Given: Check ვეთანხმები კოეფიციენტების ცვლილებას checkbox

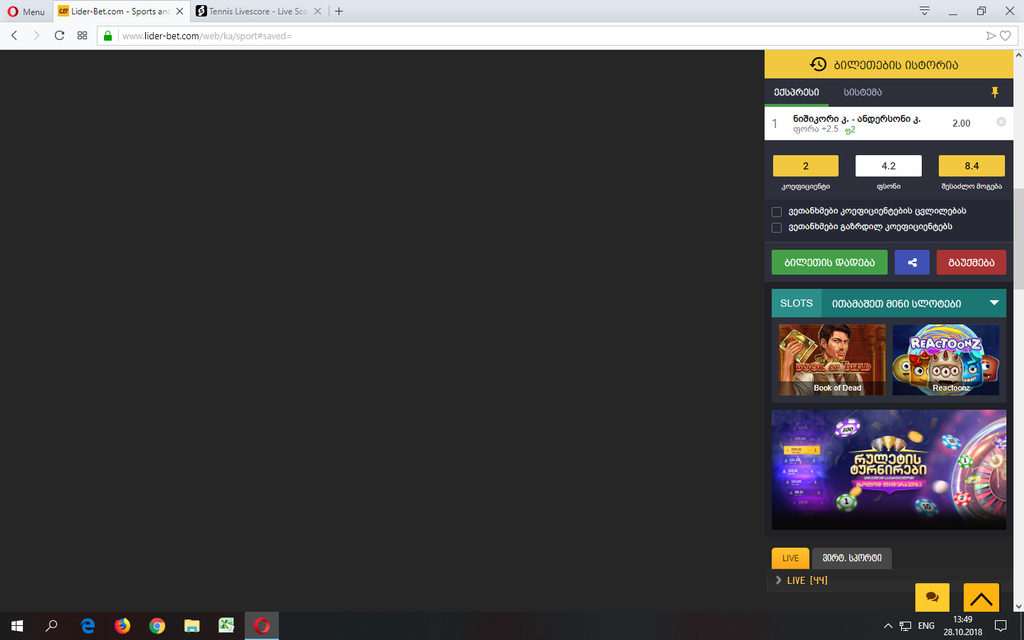Looking at the screenshot, I should 776,212.
